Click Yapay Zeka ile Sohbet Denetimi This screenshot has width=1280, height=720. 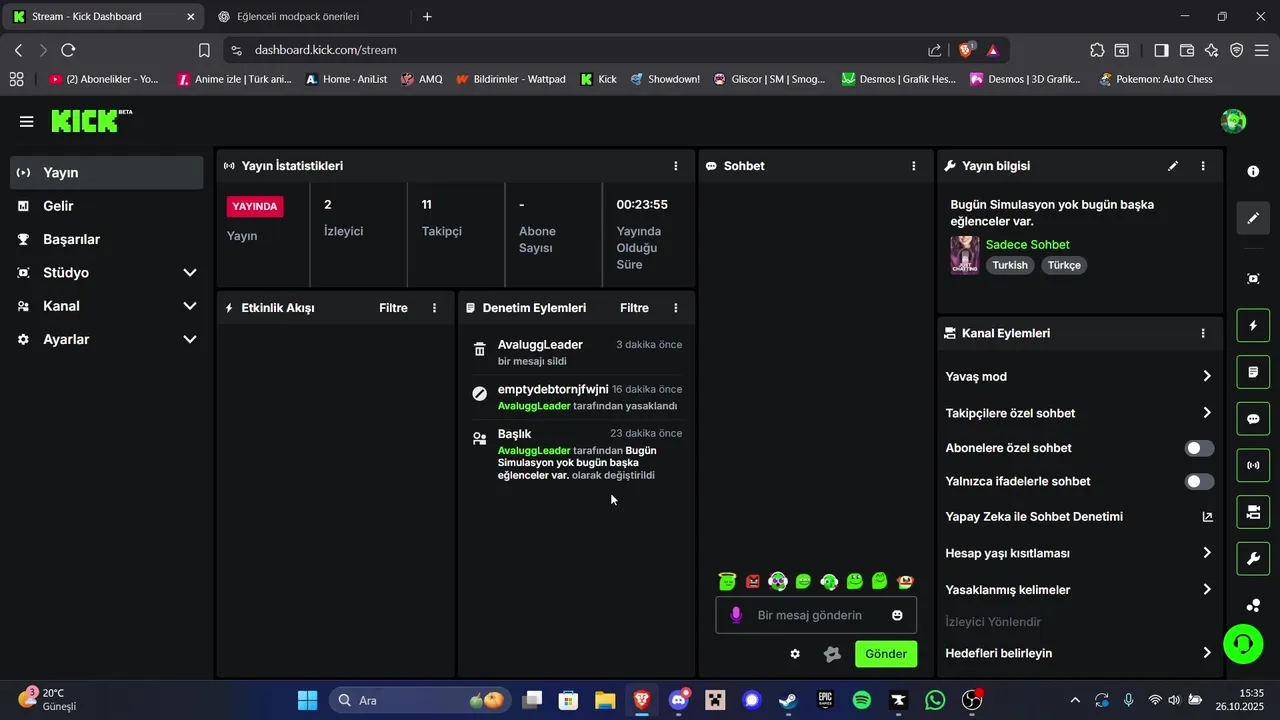(x=1034, y=517)
